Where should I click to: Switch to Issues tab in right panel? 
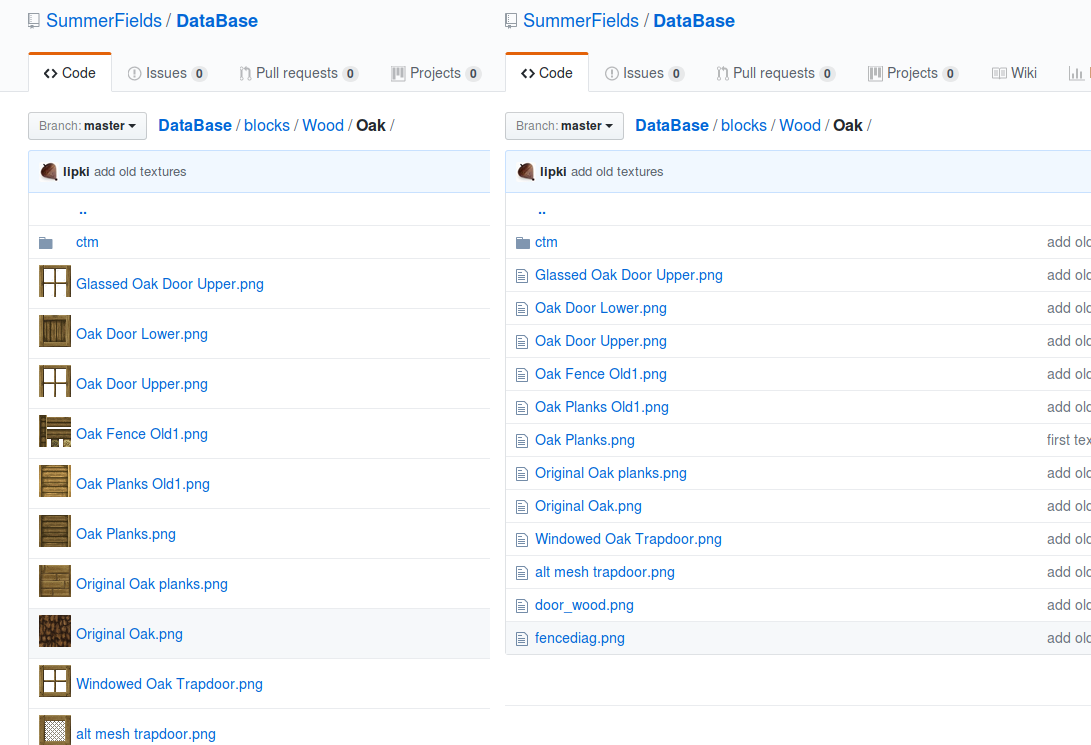[x=644, y=73]
